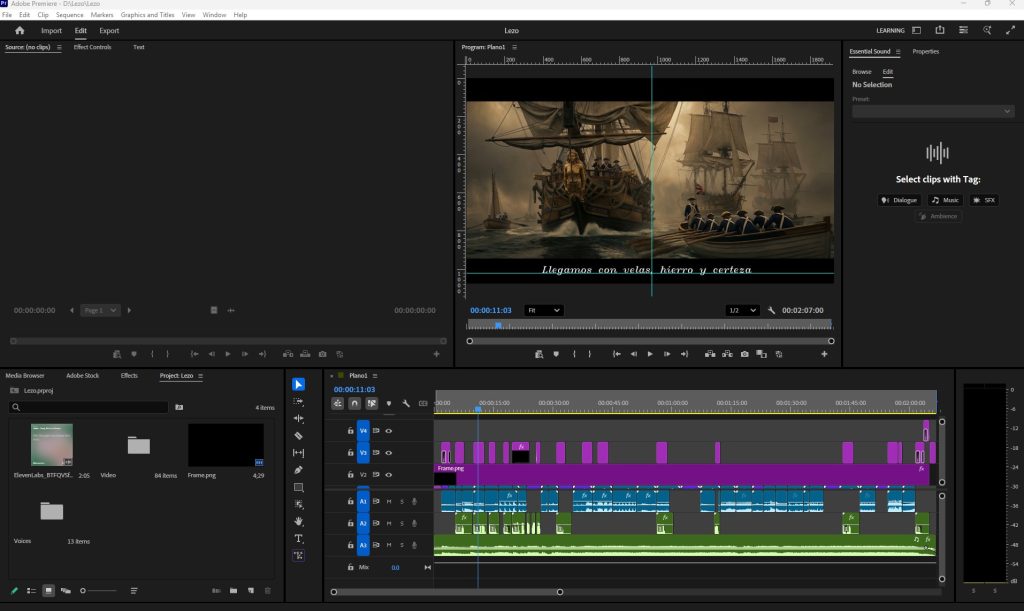The width and height of the screenshot is (1024, 611).
Task: Open Program monitor button editor plus icon
Action: (824, 354)
